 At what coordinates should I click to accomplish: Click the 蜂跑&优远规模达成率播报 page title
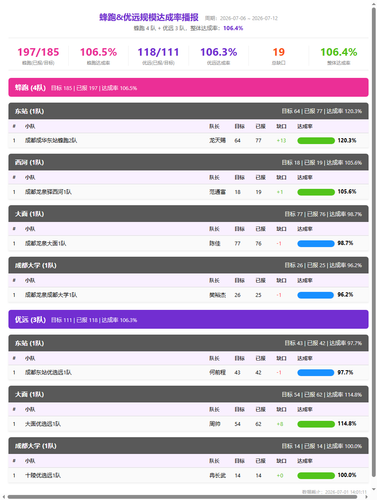click(x=149, y=17)
